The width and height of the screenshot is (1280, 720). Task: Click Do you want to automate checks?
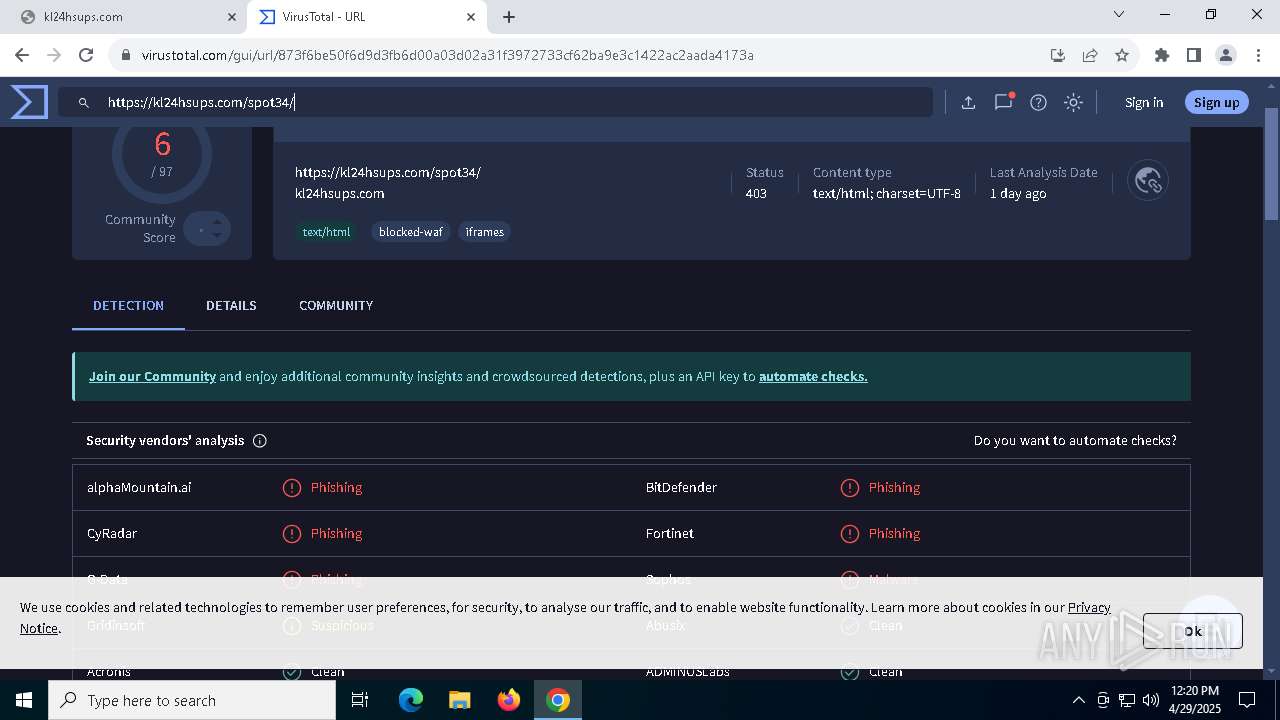click(1075, 441)
